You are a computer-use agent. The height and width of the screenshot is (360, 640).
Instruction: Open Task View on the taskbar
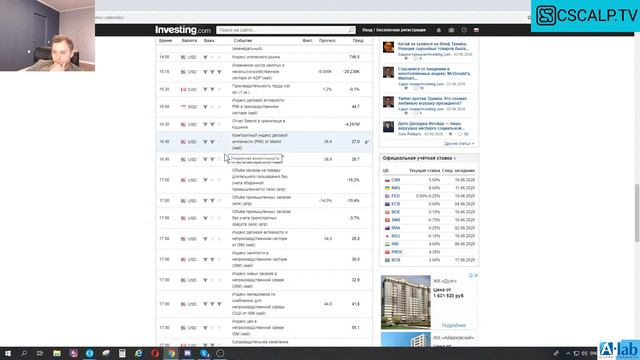pos(40,353)
